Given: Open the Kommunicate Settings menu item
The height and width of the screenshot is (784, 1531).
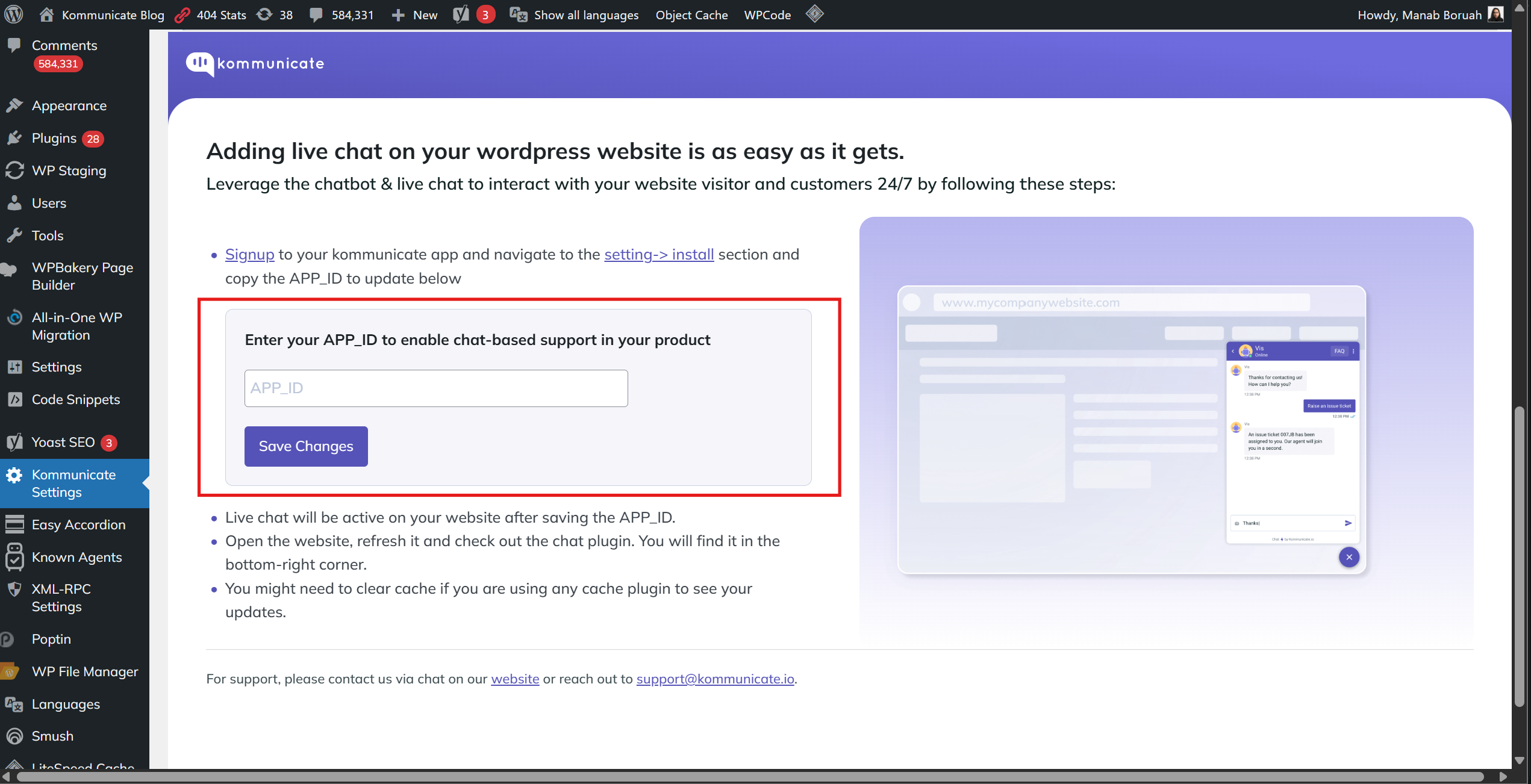Looking at the screenshot, I should click(75, 484).
